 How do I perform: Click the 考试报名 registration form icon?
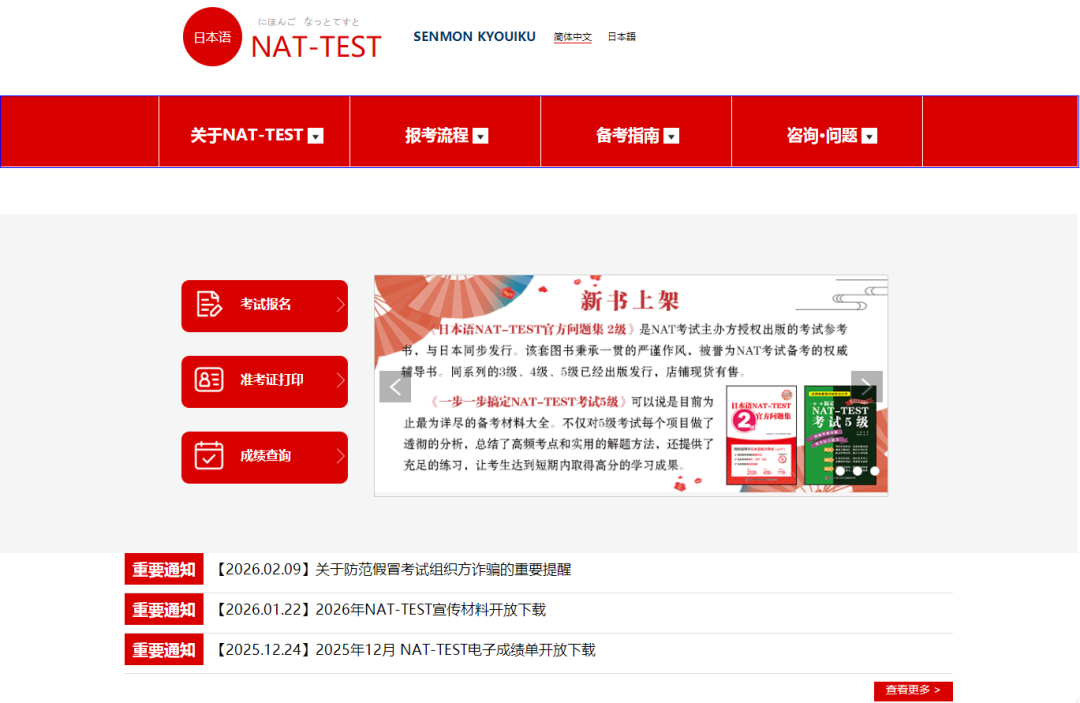(x=208, y=305)
